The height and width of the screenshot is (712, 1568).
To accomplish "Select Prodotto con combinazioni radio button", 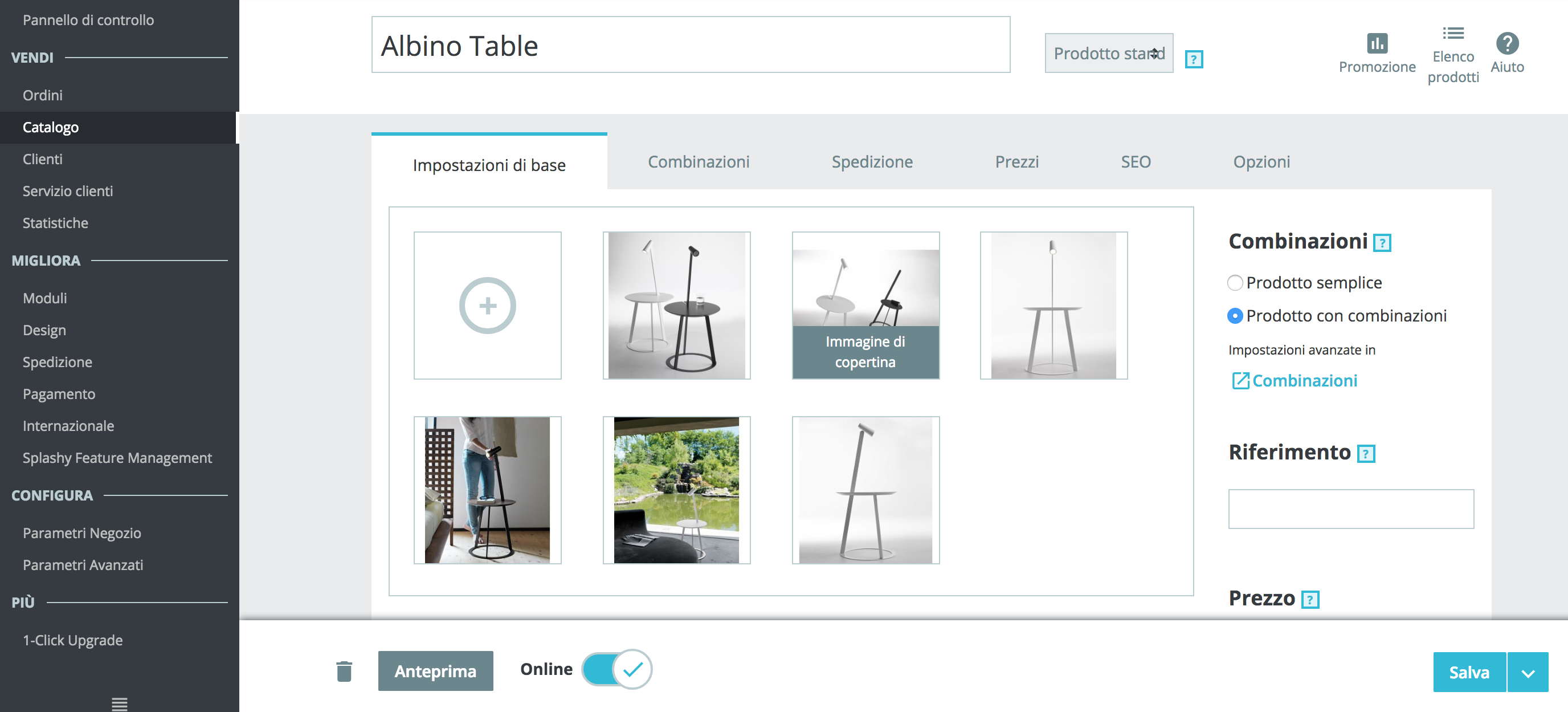I will coord(1235,315).
